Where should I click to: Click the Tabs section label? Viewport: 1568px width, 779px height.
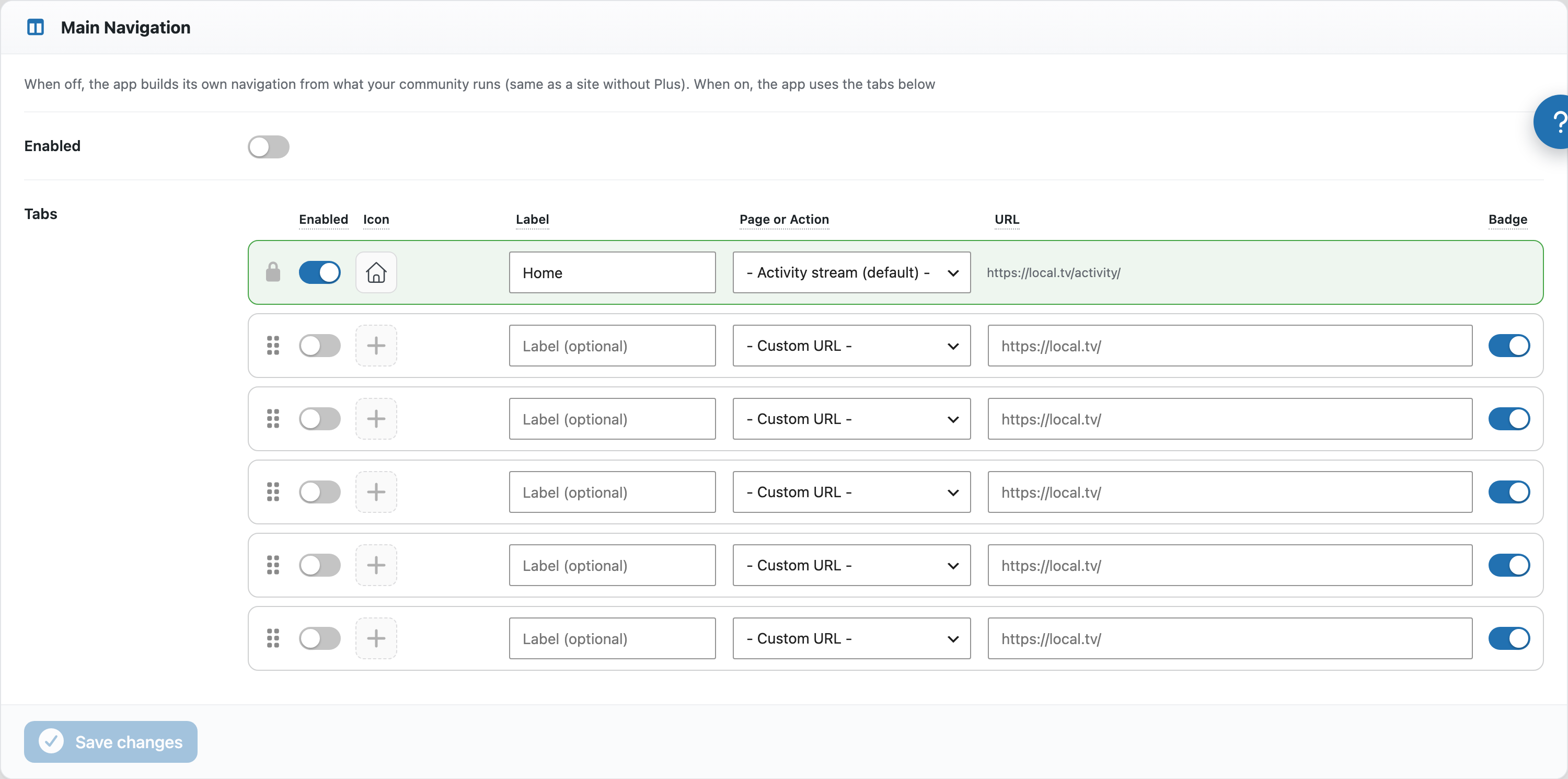[41, 214]
